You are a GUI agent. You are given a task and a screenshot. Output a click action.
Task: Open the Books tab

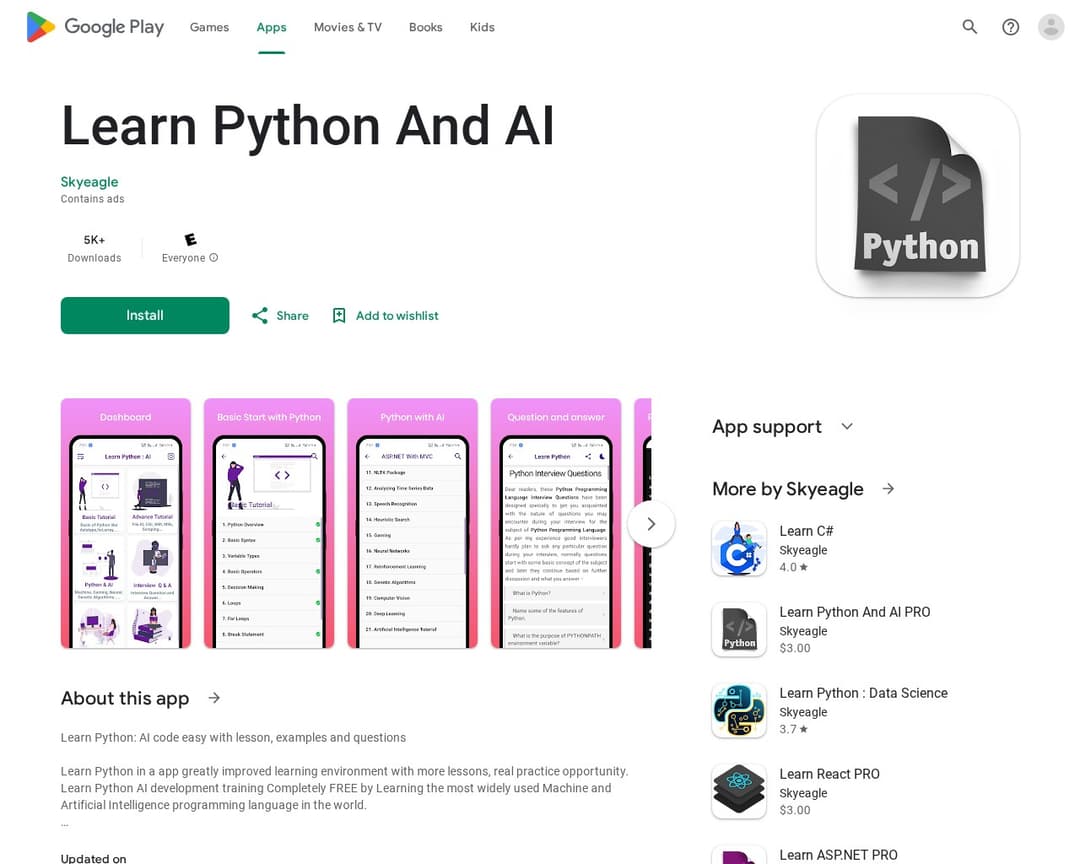click(426, 27)
